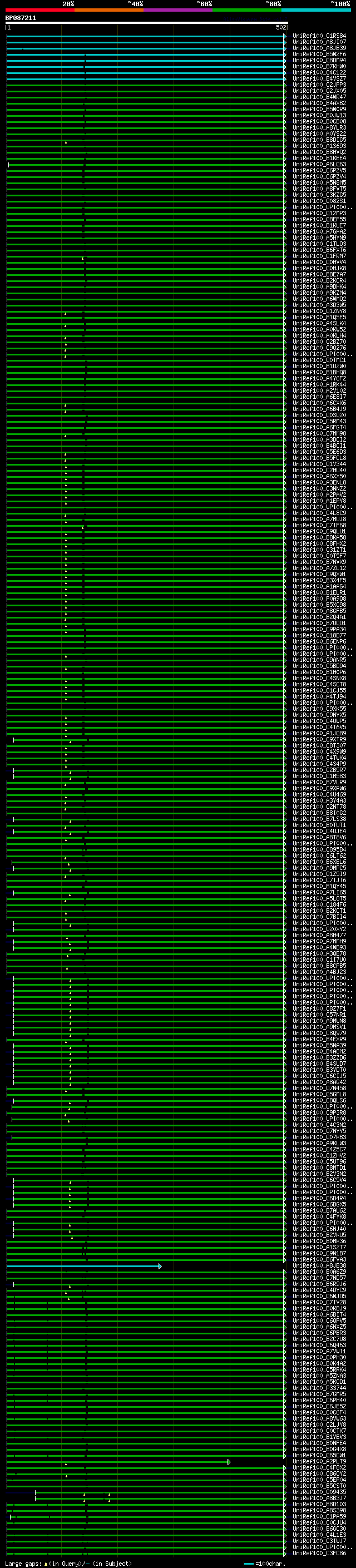Image resolution: width=356 pixels, height=1568 pixels.
Task: Select the label UniRef100_B3ZZD6
Action: coord(319,1057)
